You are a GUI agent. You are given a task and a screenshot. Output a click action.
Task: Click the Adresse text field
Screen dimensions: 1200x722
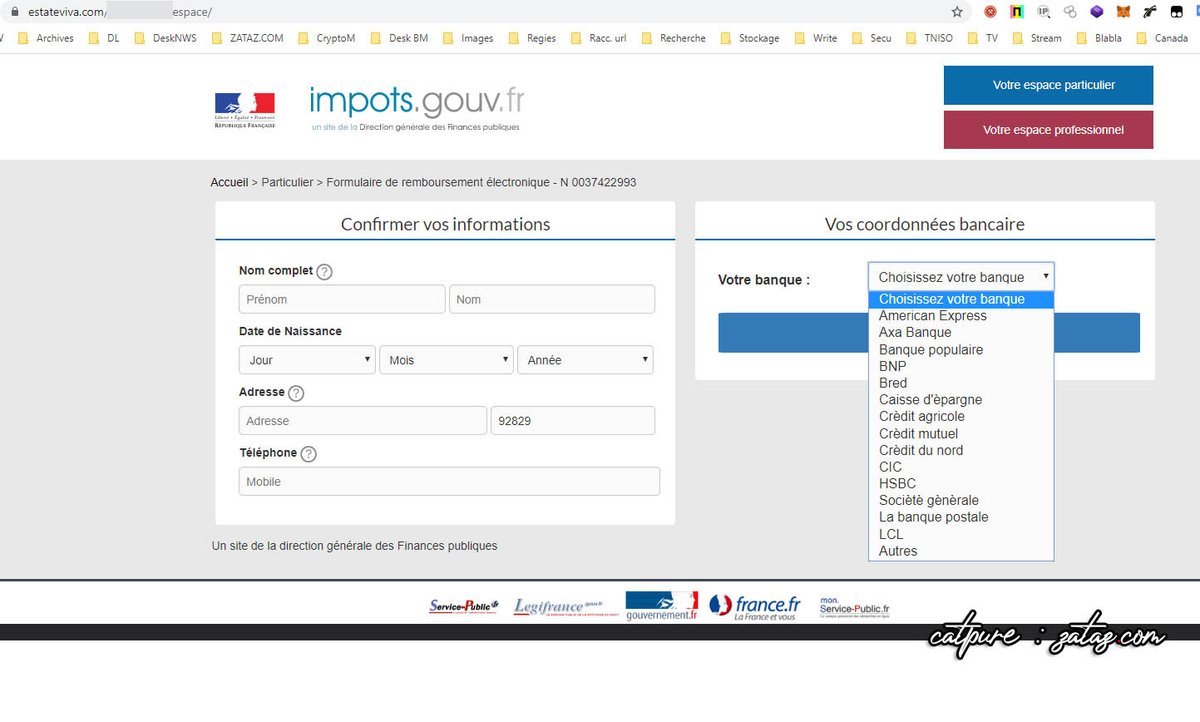pyautogui.click(x=363, y=421)
